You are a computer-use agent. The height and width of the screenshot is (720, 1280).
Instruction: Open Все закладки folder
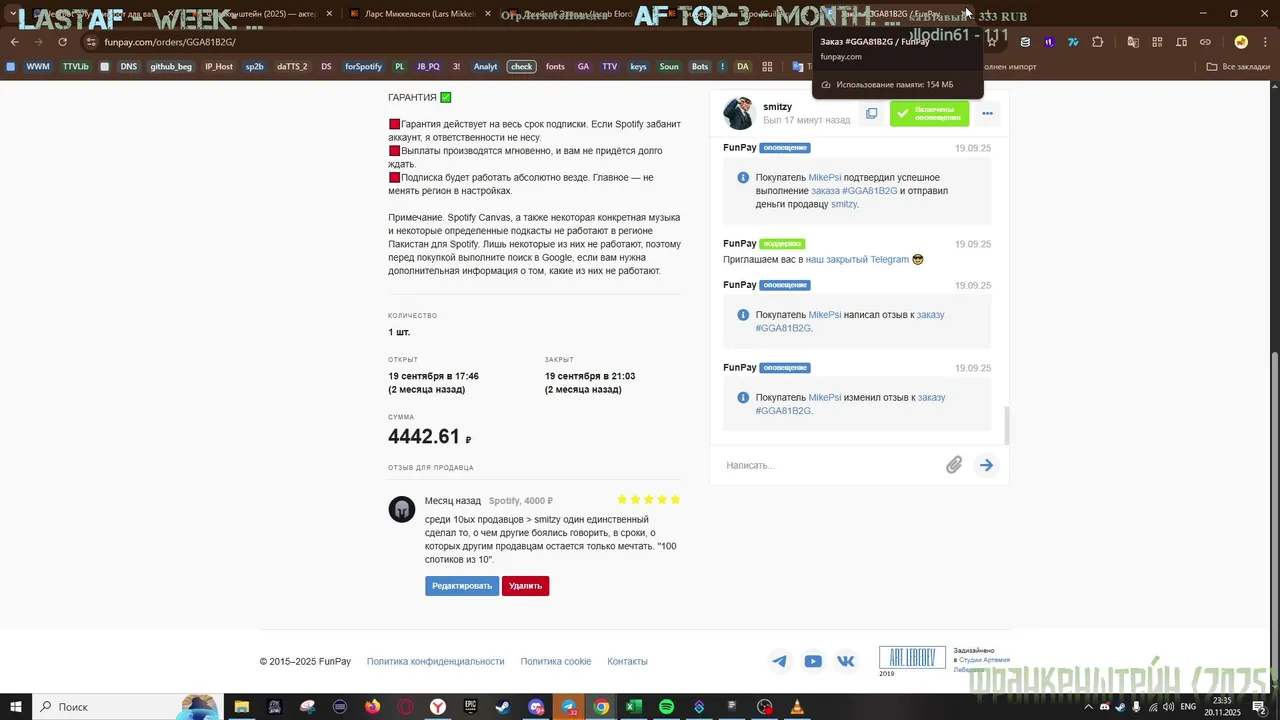tap(1238, 67)
